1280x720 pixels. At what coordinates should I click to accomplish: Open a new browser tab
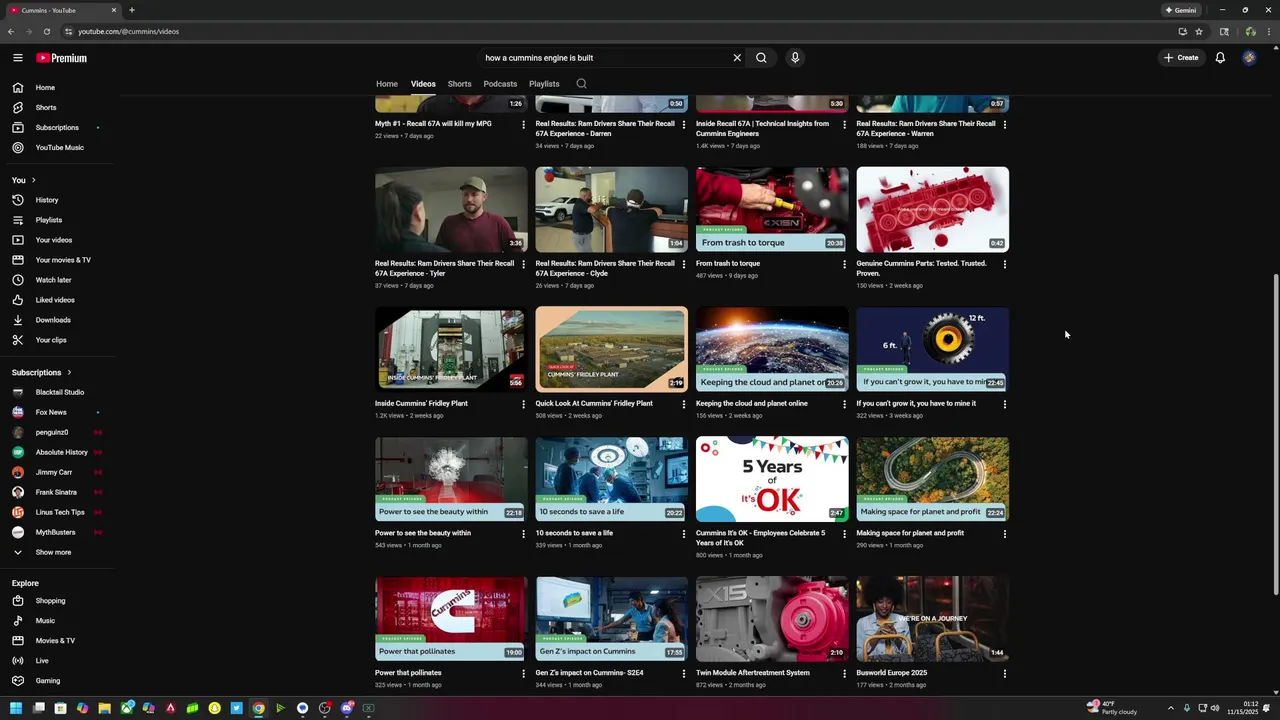coord(132,10)
